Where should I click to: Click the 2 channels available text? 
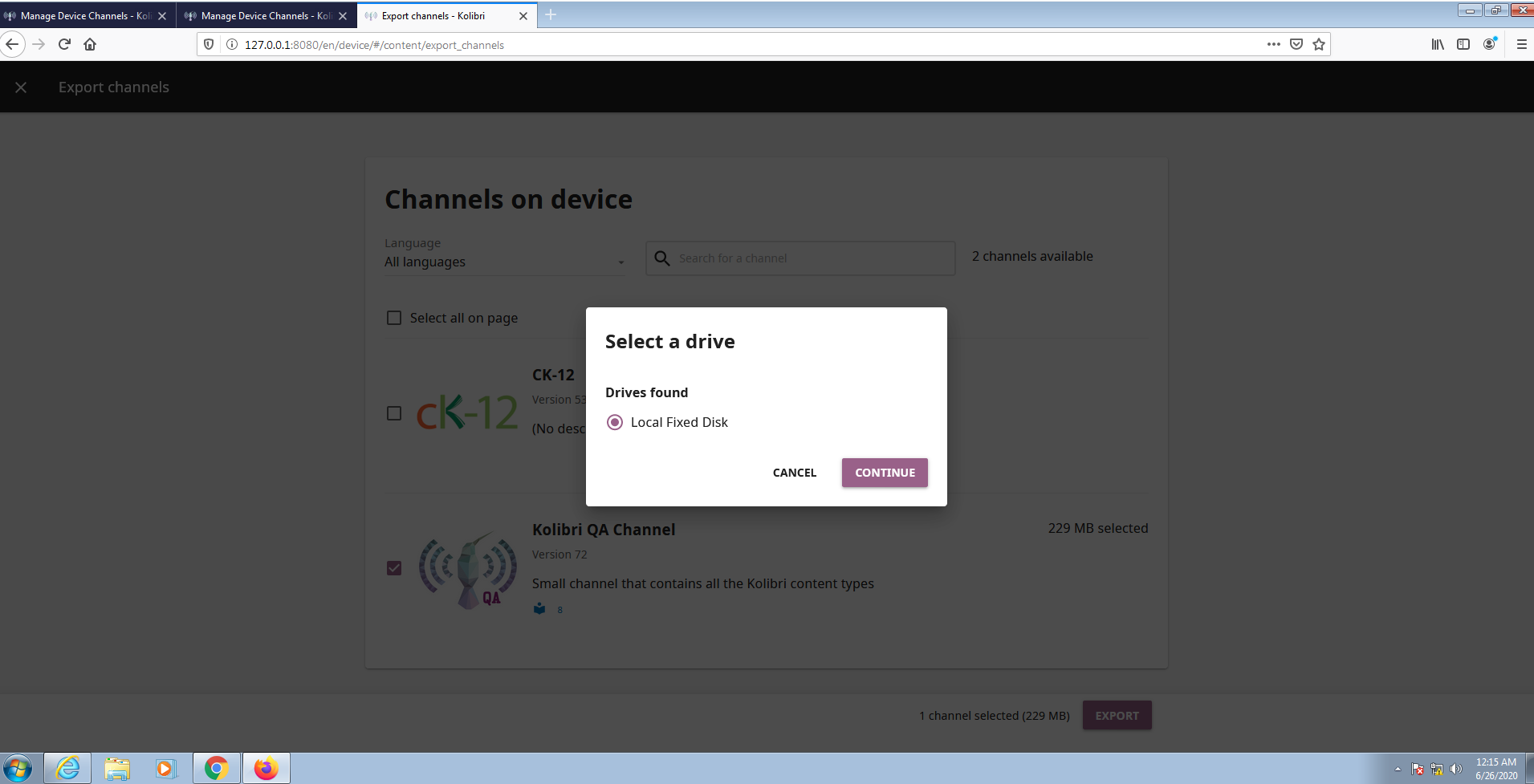coord(1032,256)
